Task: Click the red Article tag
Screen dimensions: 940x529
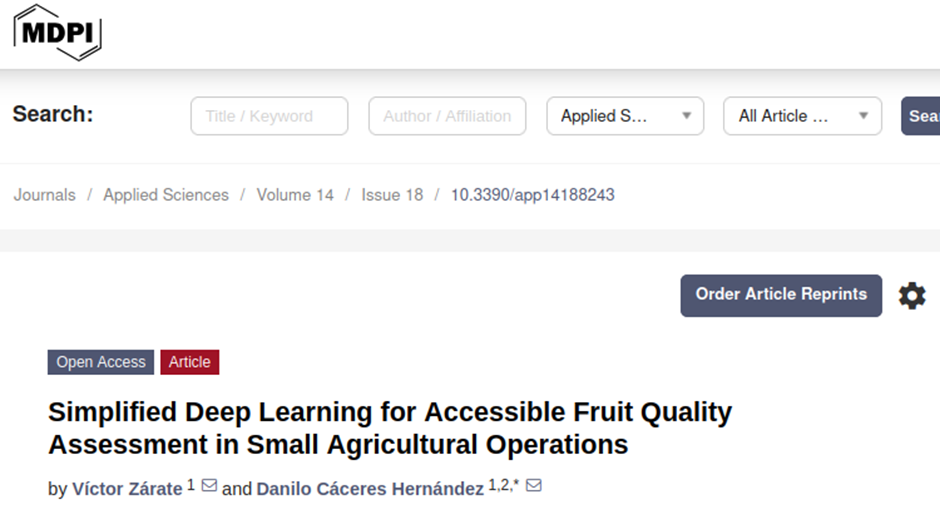Action: pyautogui.click(x=190, y=362)
